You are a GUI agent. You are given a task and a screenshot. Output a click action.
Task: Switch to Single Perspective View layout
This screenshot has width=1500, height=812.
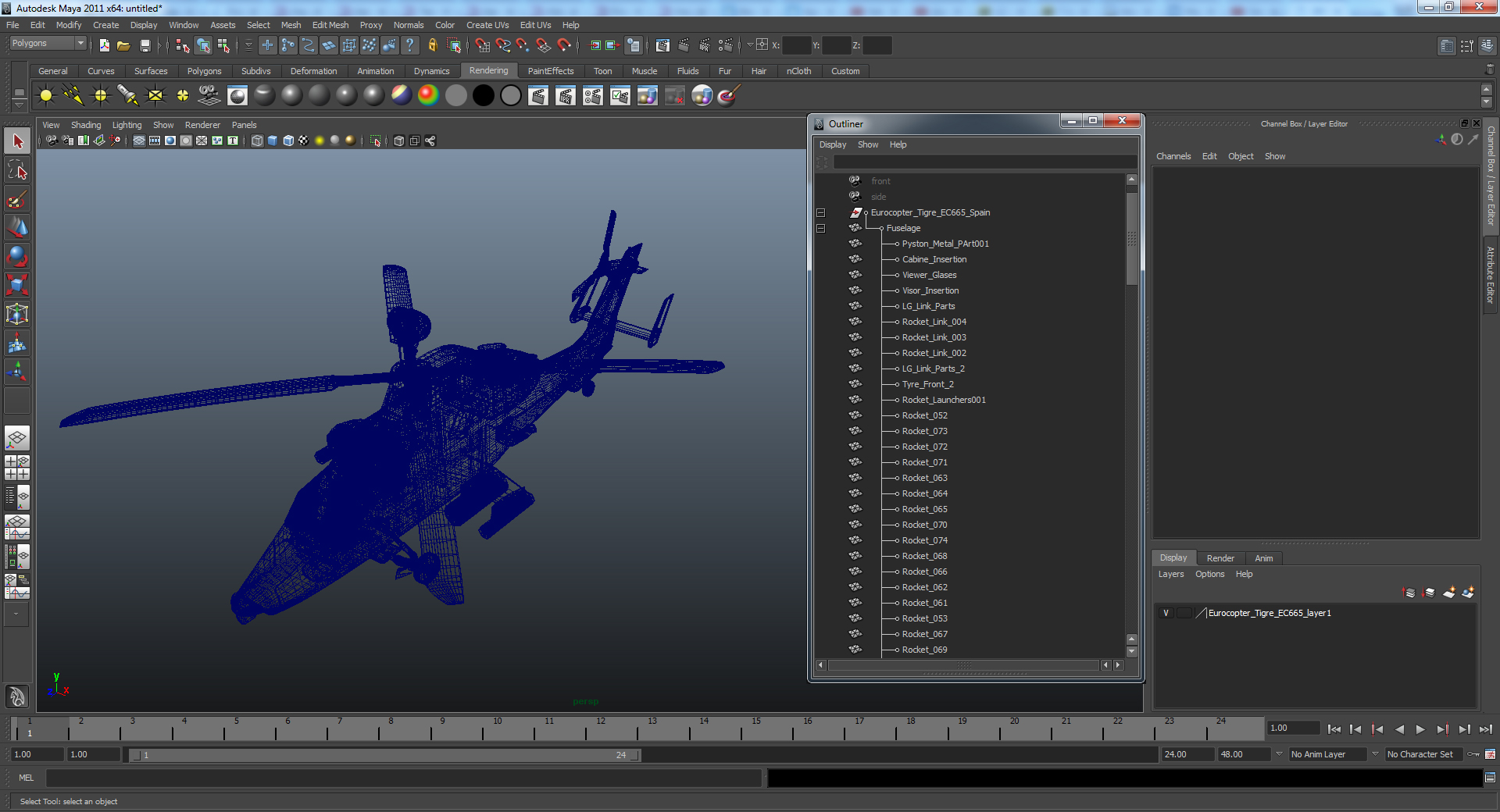click(x=17, y=438)
